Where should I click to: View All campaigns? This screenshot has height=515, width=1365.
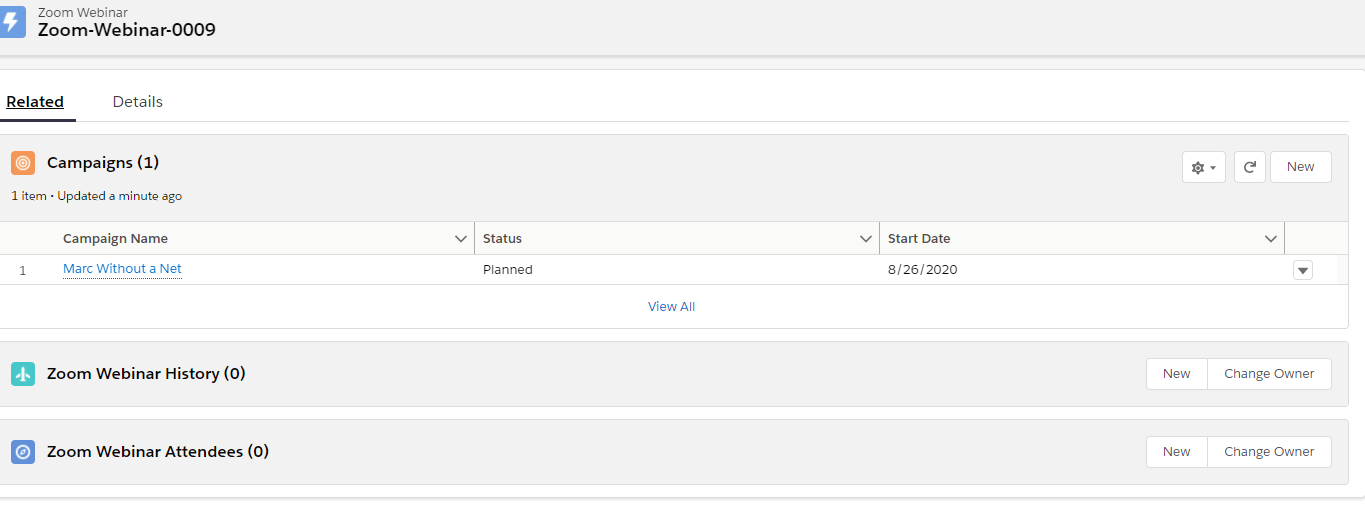671,307
